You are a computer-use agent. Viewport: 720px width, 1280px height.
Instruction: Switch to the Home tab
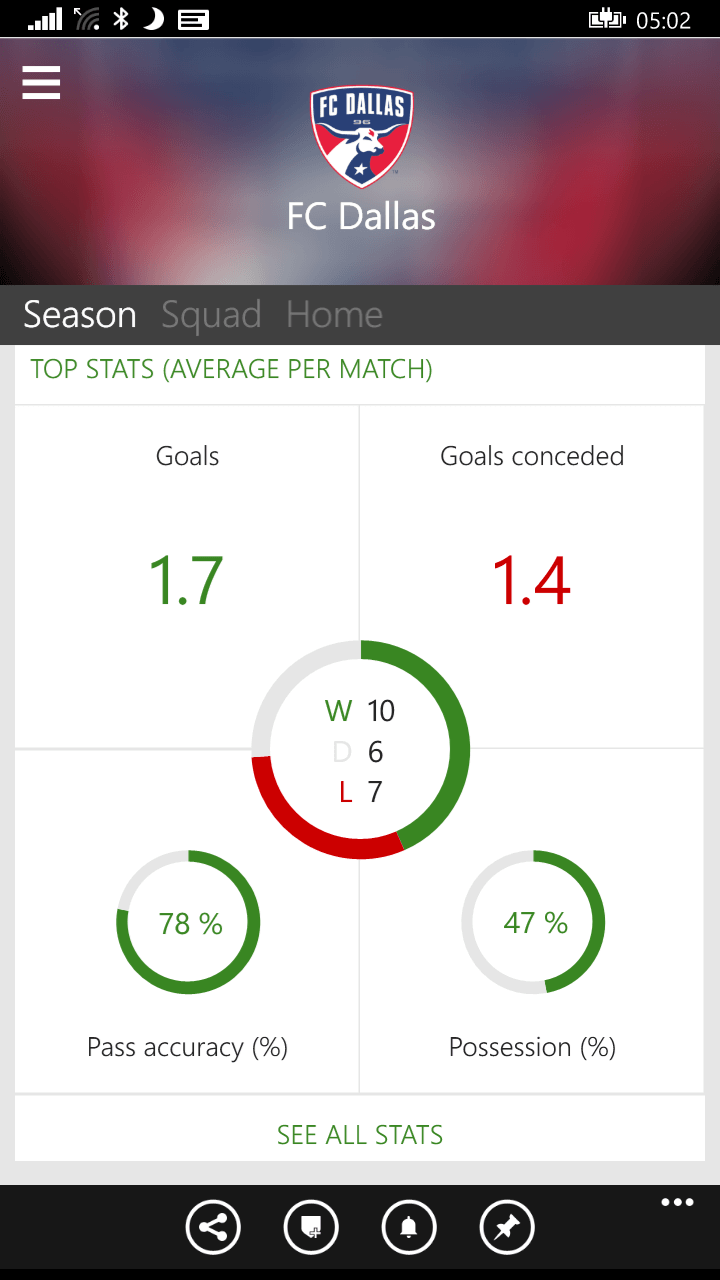[x=334, y=315]
